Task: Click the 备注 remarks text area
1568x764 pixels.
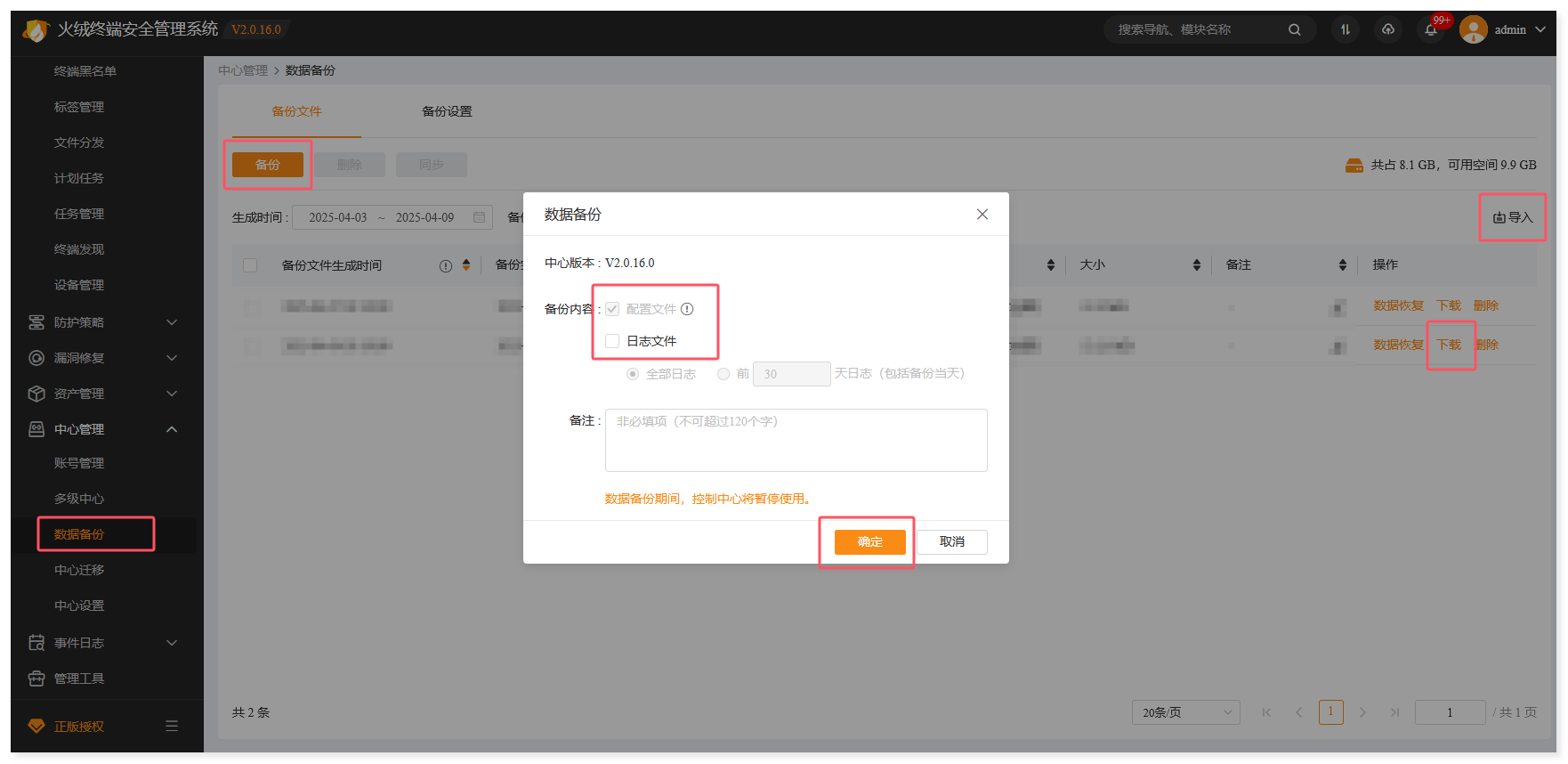Action: click(x=796, y=440)
